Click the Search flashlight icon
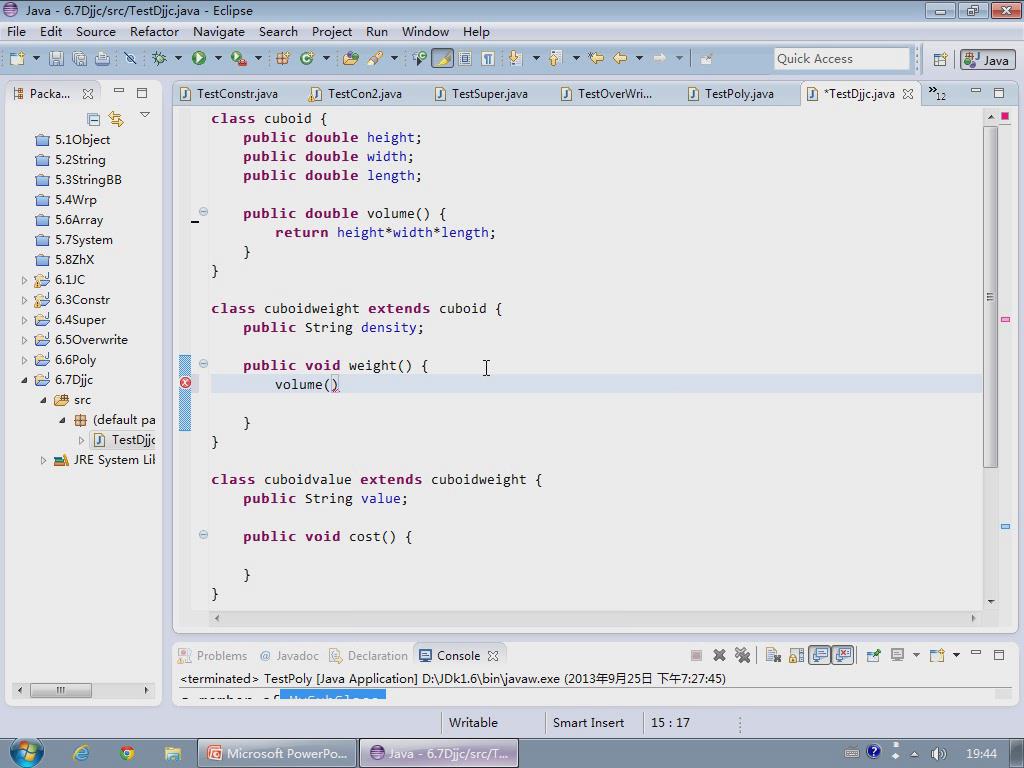This screenshot has width=1024, height=768. tap(375, 59)
